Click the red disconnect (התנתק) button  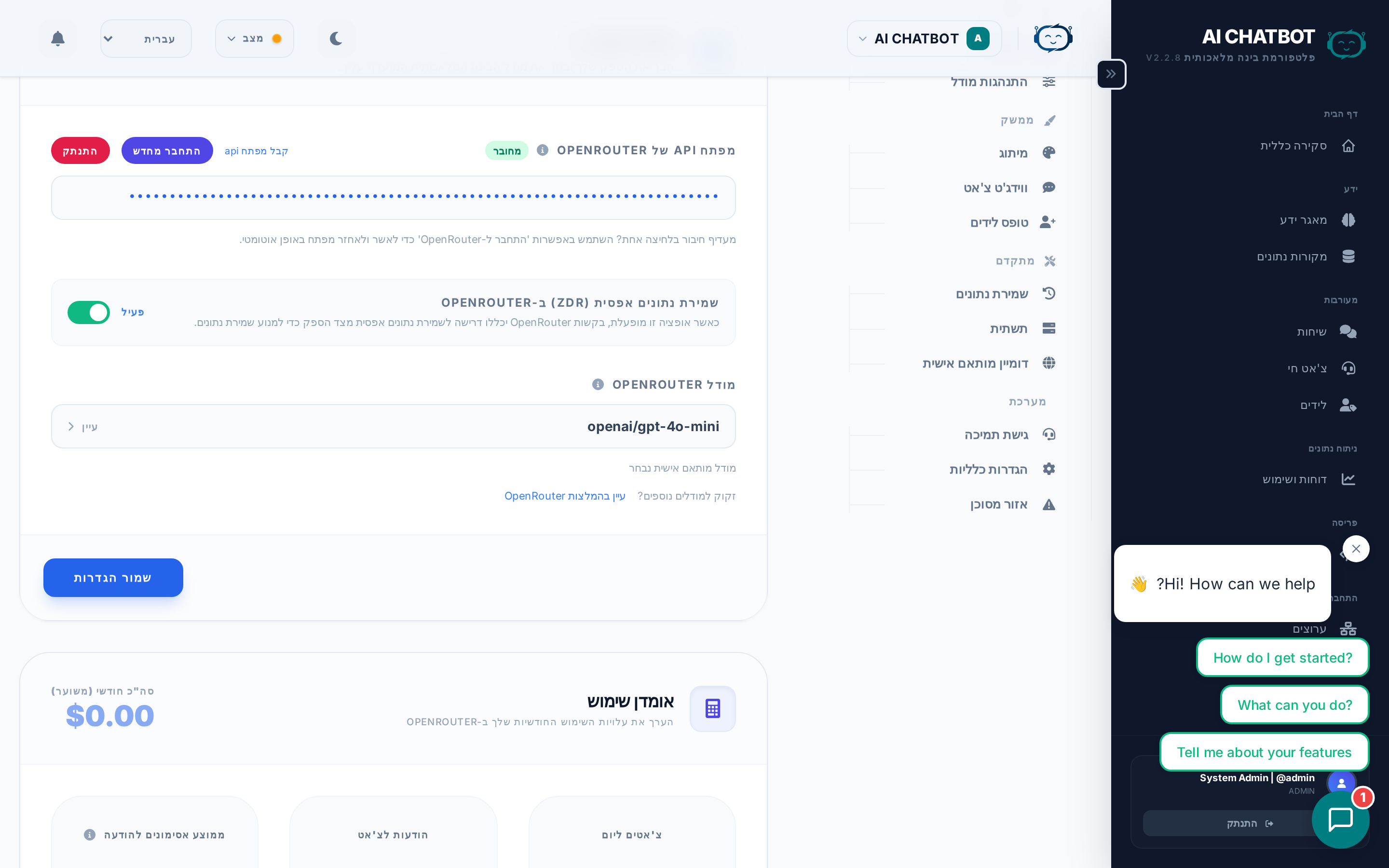pos(81,150)
